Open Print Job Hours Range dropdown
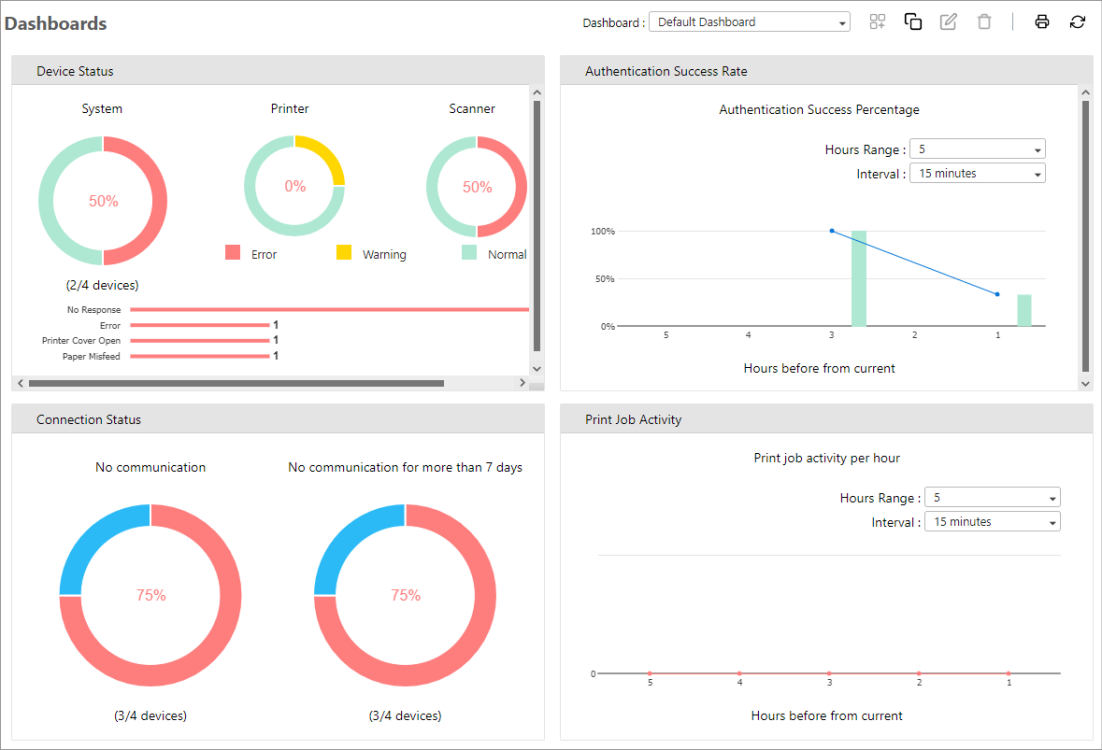 click(x=992, y=498)
